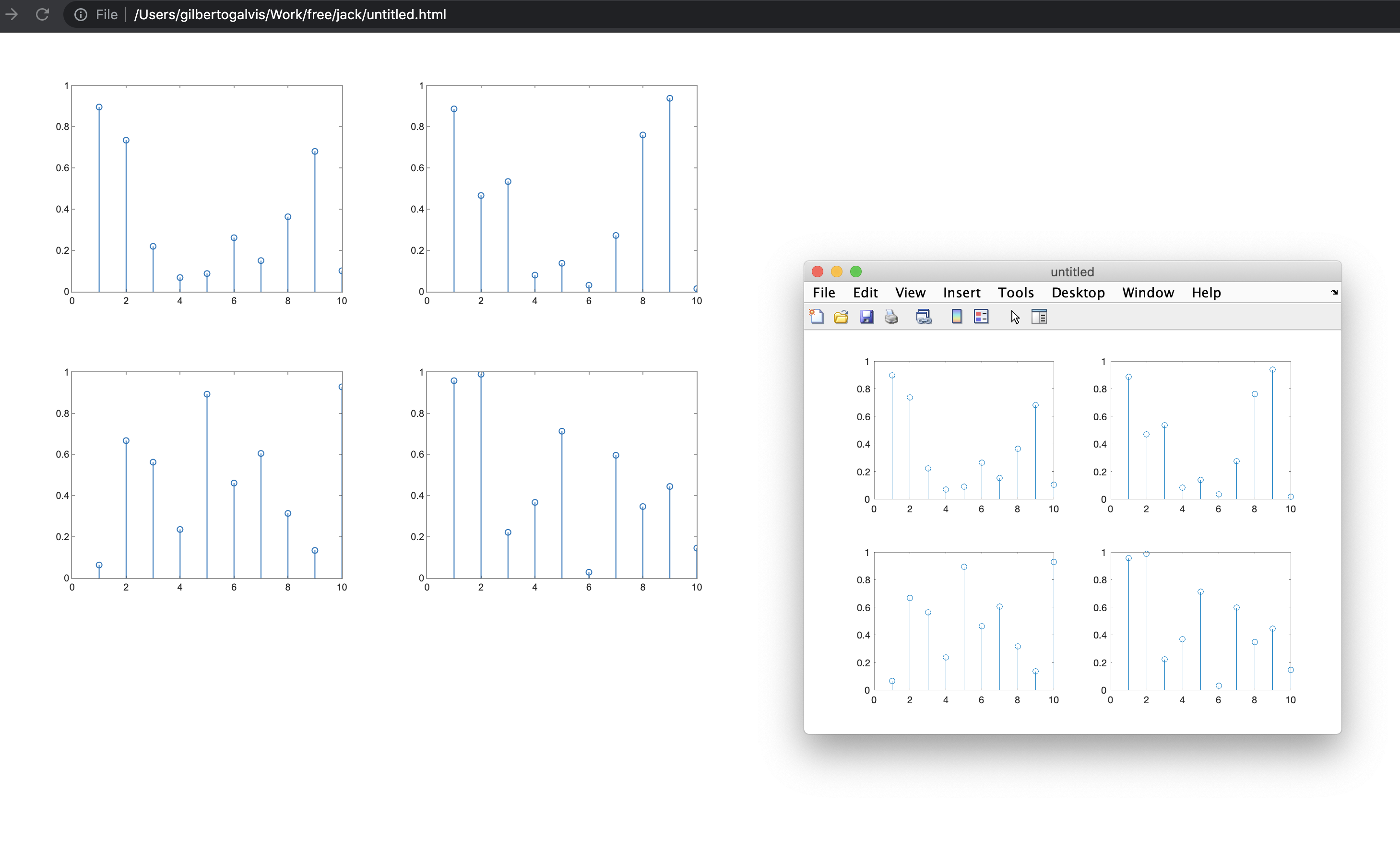Open the Window menu in the figure window
Image resolution: width=1400 pixels, height=851 pixels.
(x=1148, y=293)
